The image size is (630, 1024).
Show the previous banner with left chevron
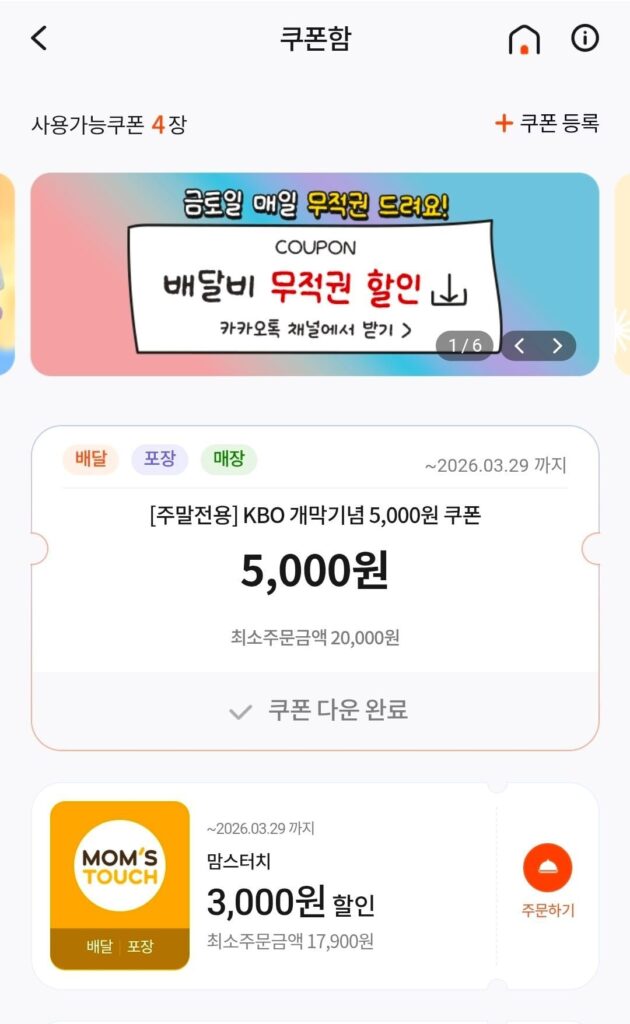click(x=520, y=345)
